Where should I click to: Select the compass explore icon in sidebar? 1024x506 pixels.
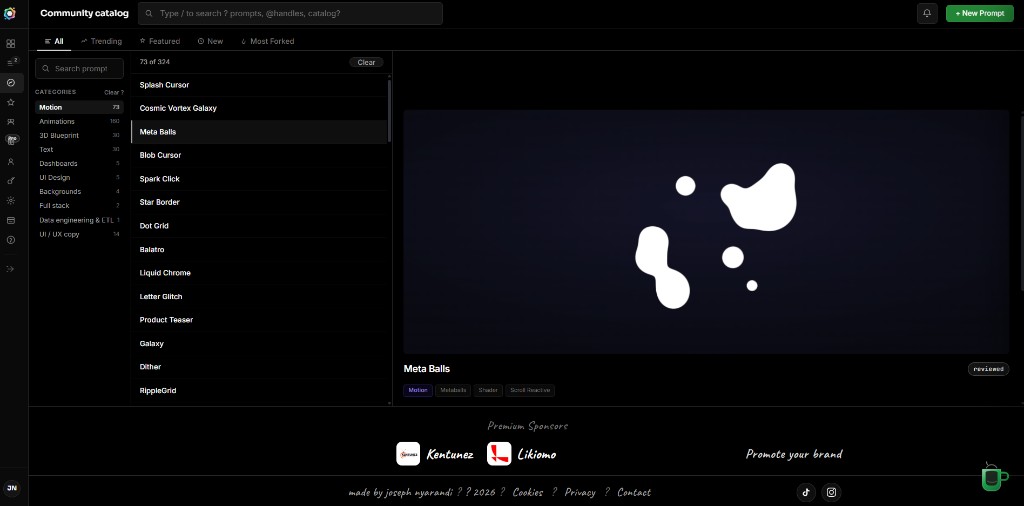[10, 82]
